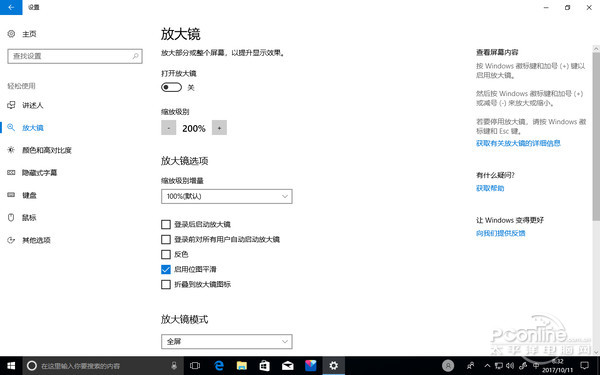Open 颜色和高对比度 brightness icon

[x=11, y=150]
